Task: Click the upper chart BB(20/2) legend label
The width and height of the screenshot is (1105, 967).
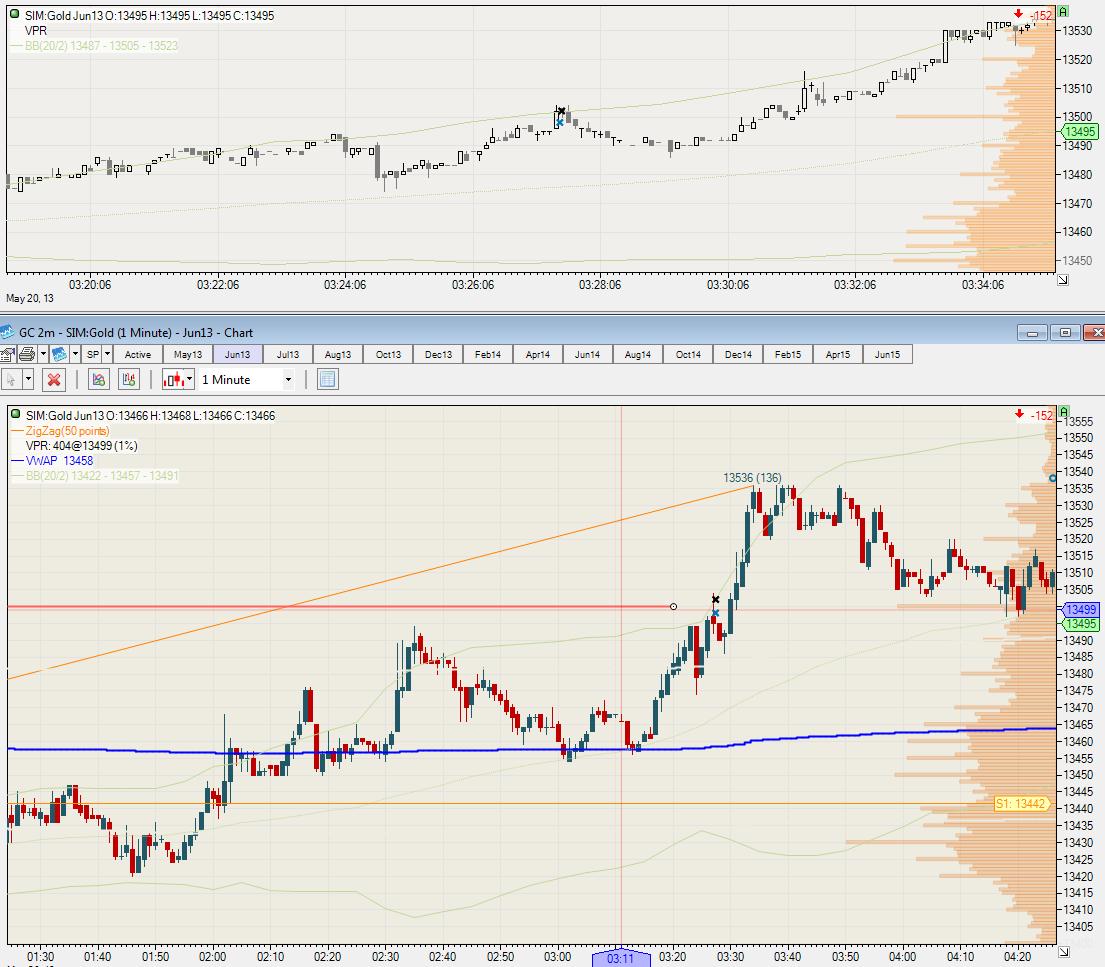Action: click(101, 46)
